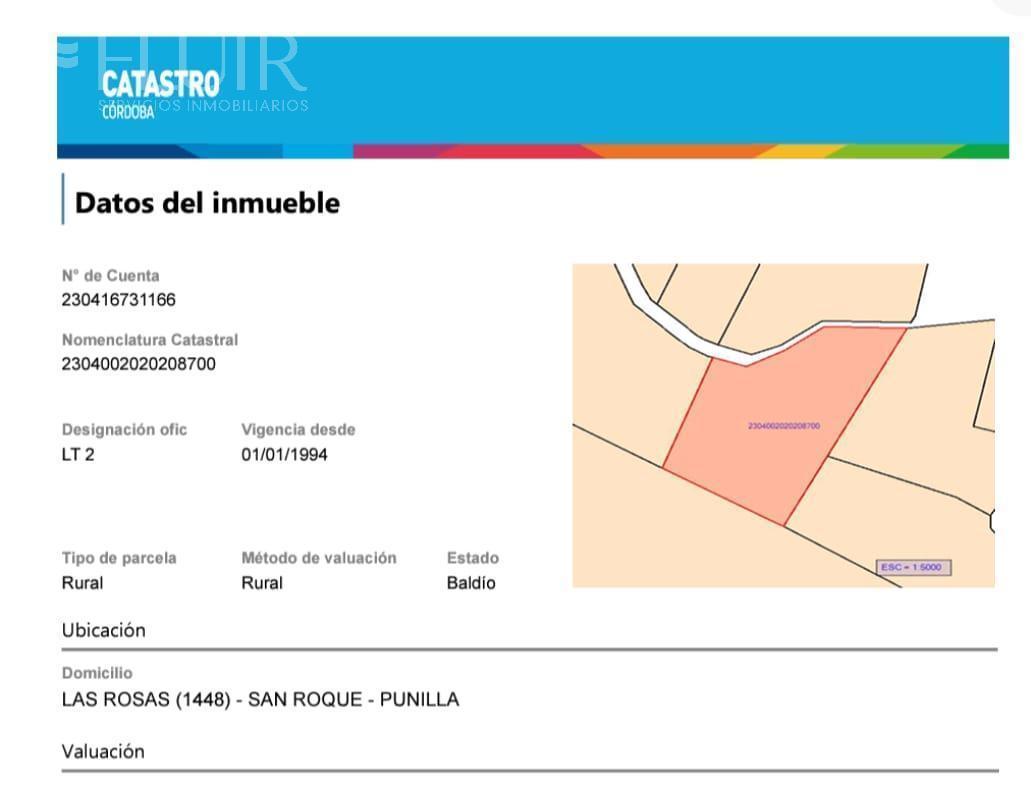This screenshot has width=1031, height=786.
Task: Select the 'Tipo de parcela' label
Action: coord(119,558)
